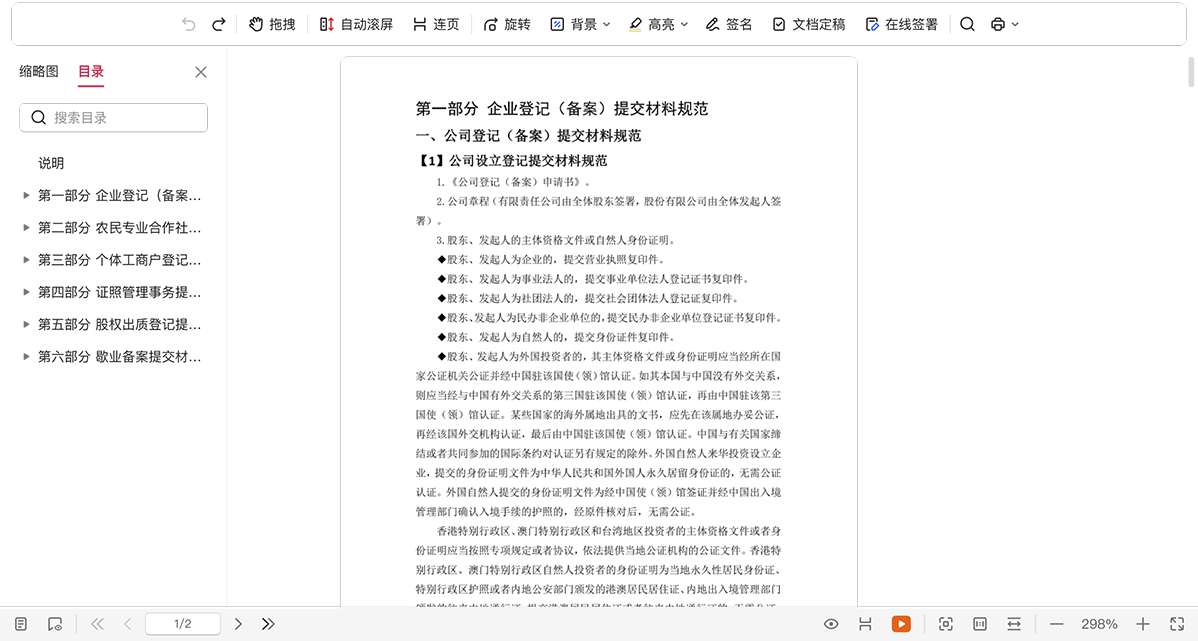Click the 签名 signature tool
The width and height of the screenshot is (1198, 641).
728,24
